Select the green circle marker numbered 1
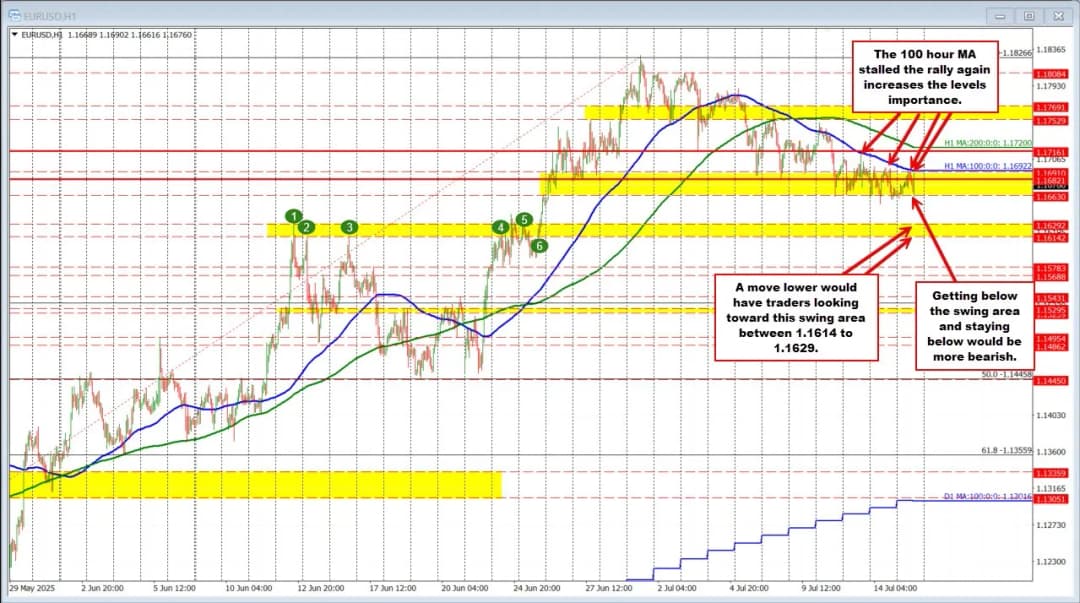 pos(293,216)
